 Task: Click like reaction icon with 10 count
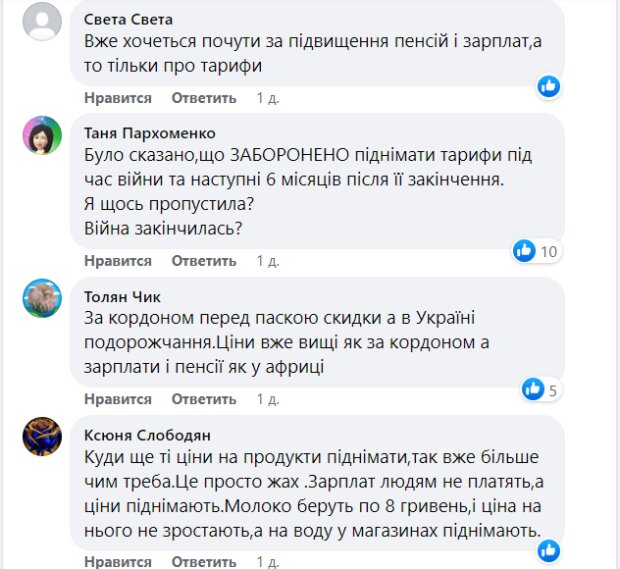pos(525,250)
